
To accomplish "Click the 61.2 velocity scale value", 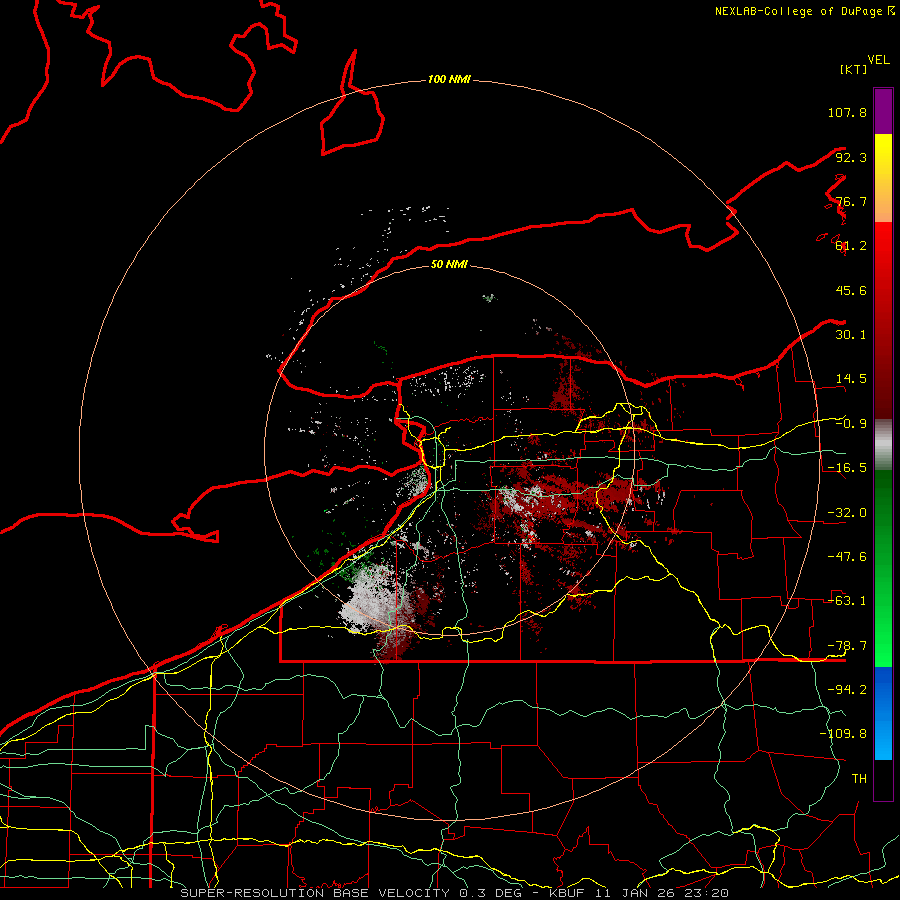I will 851,246.
